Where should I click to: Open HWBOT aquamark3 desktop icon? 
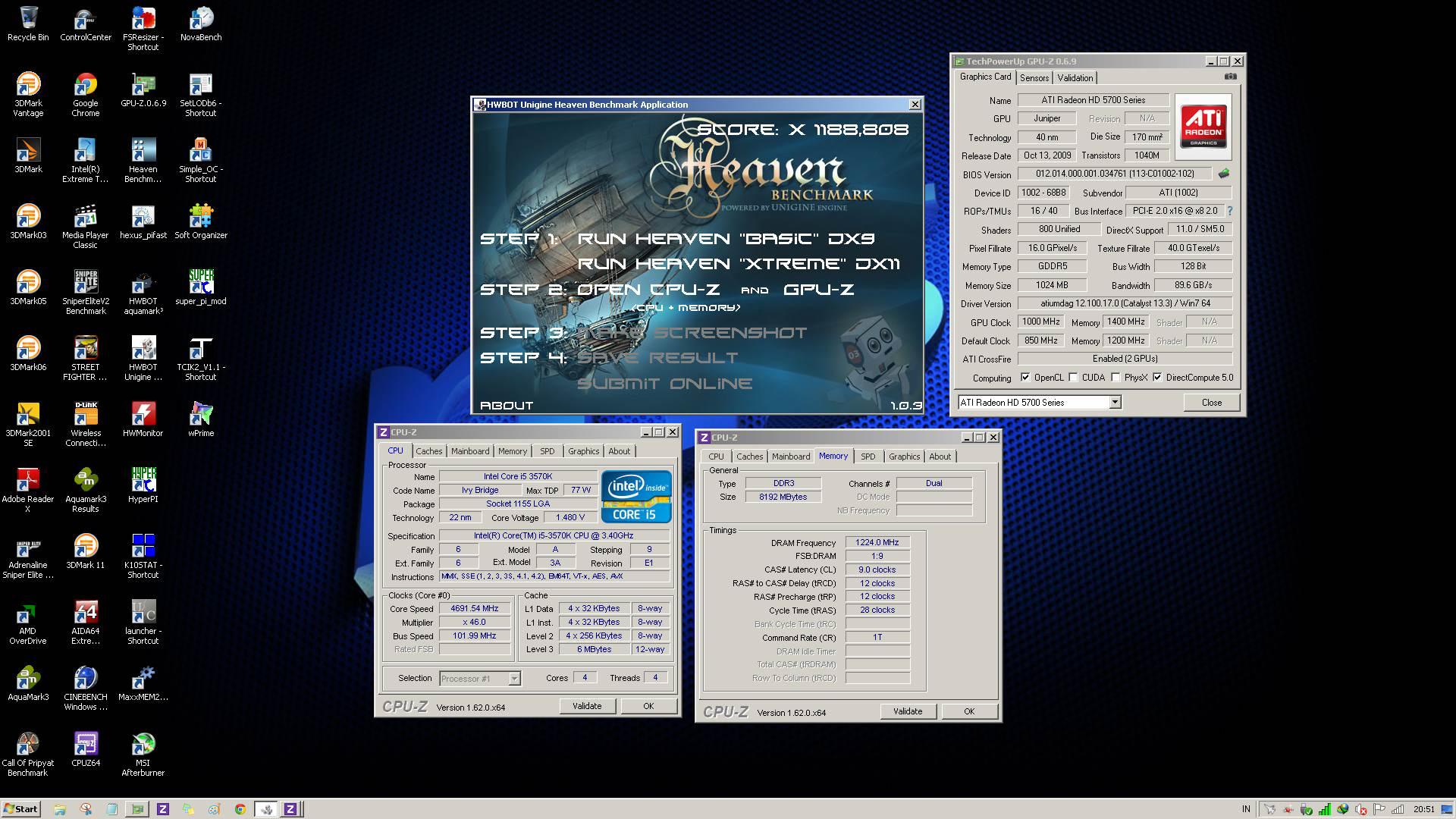143,293
